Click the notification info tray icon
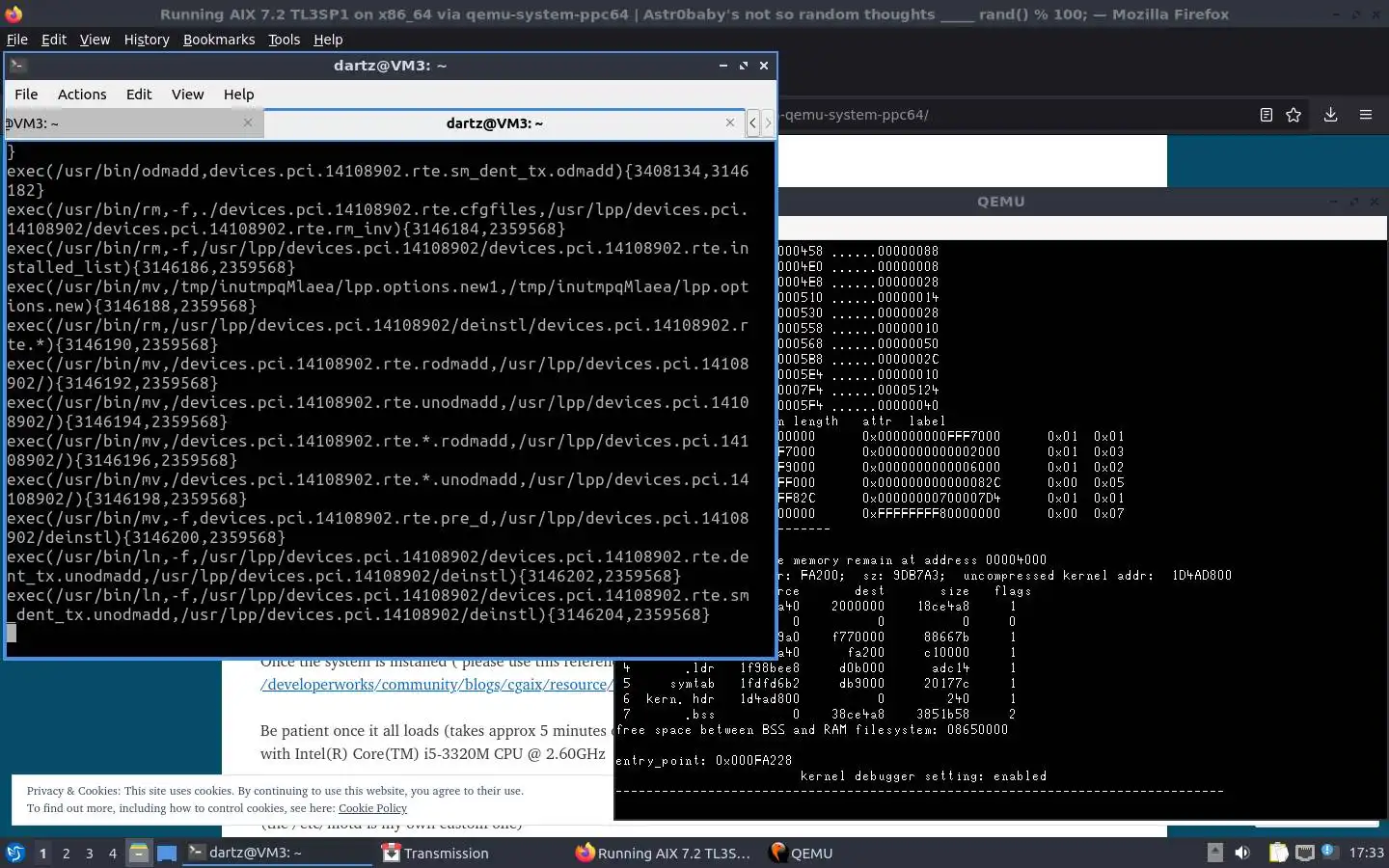 coord(1328,851)
